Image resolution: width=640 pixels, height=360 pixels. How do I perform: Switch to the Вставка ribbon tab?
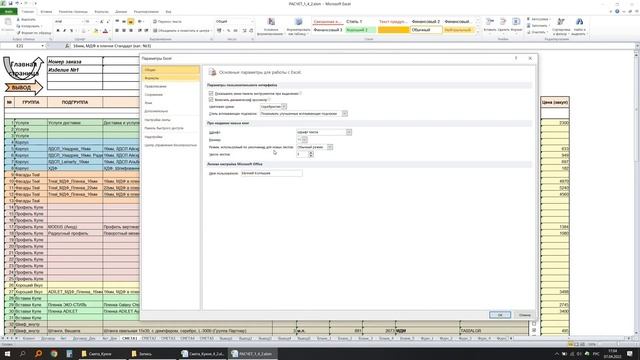coord(46,11)
